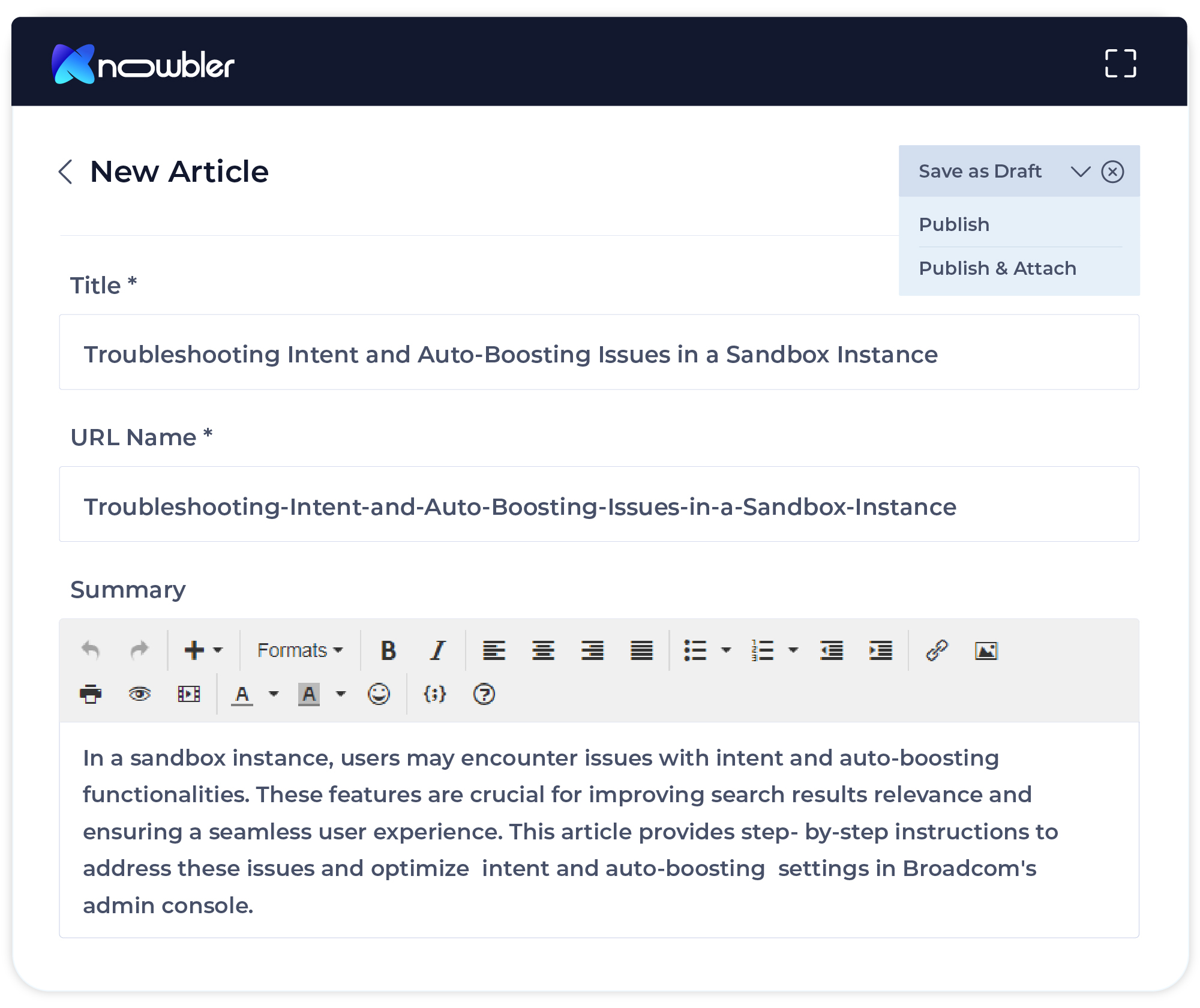The image size is (1200, 1008).
Task: Click into the Title input field
Action: coord(599,352)
